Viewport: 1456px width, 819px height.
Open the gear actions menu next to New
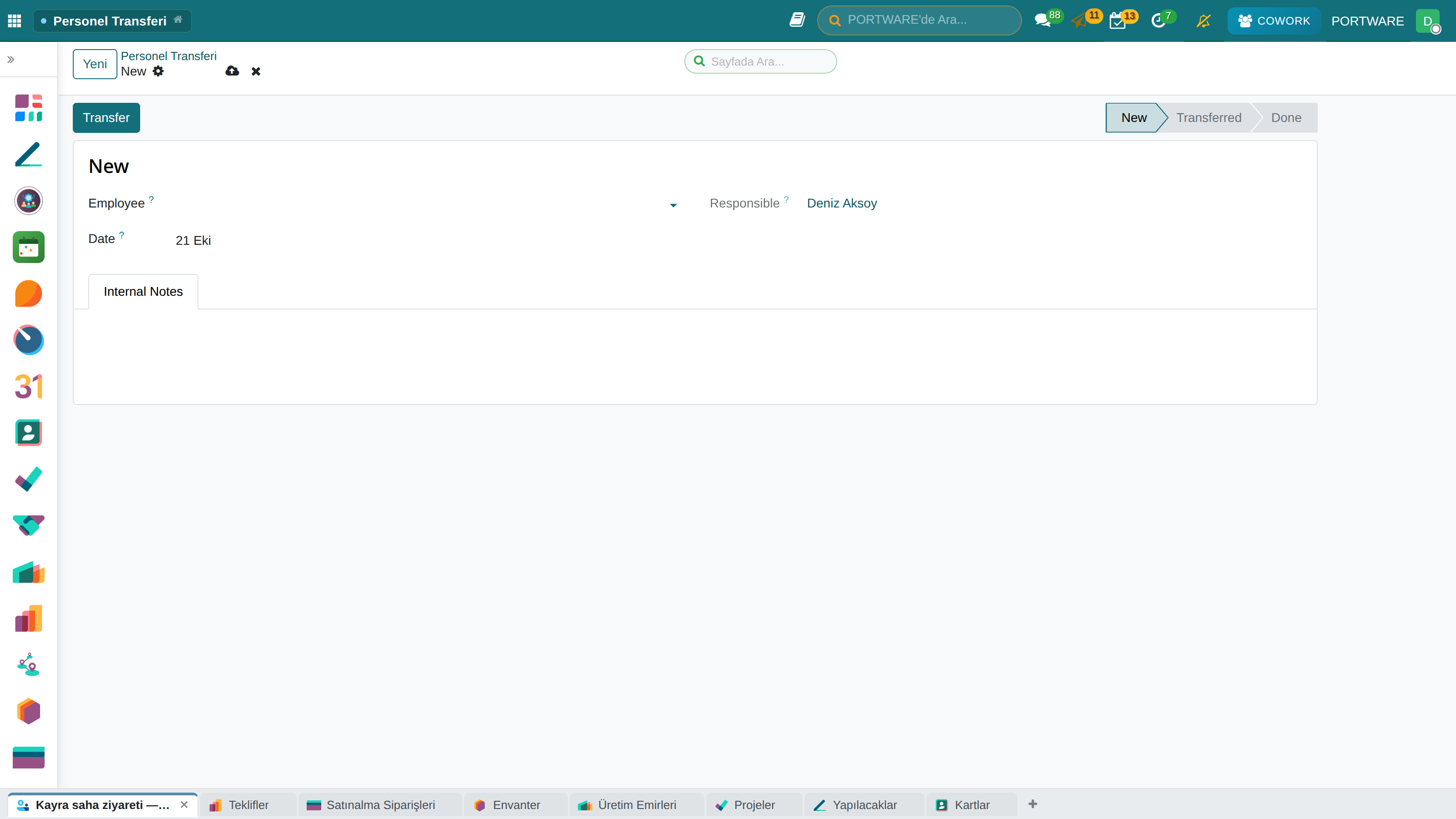point(158,71)
